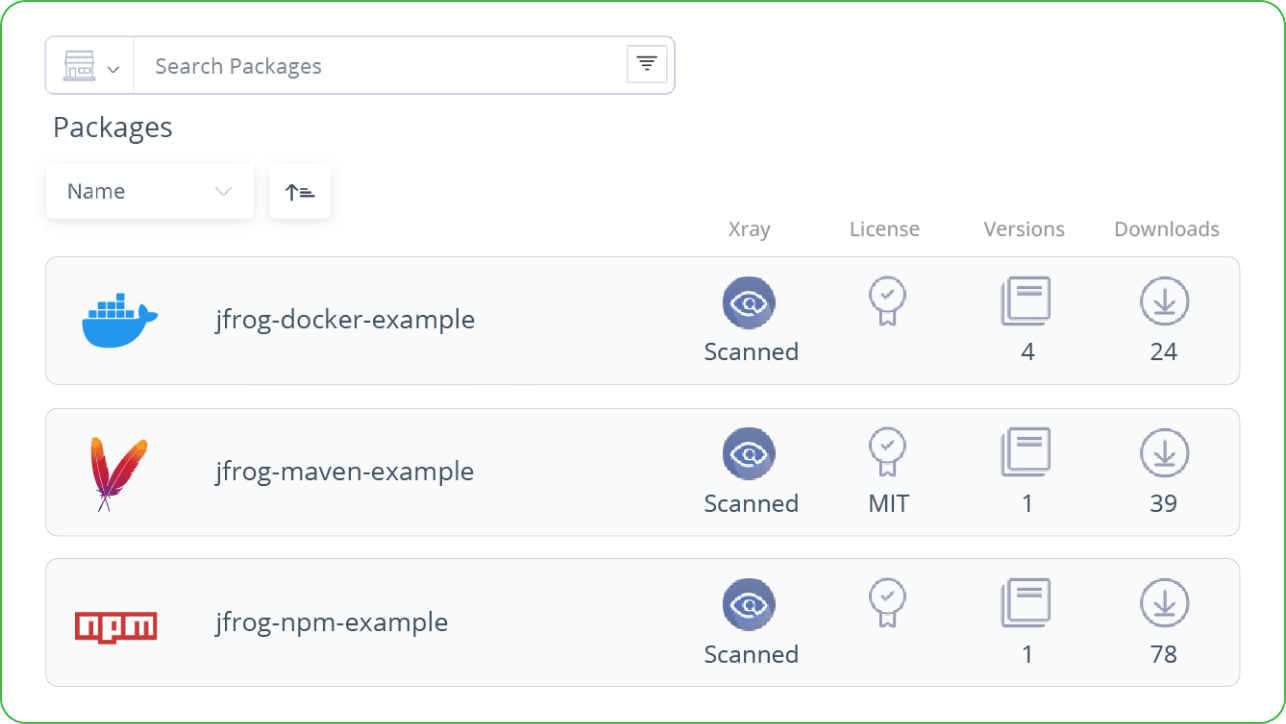
Task: Click the npm logo icon
Action: pyautogui.click(x=116, y=626)
